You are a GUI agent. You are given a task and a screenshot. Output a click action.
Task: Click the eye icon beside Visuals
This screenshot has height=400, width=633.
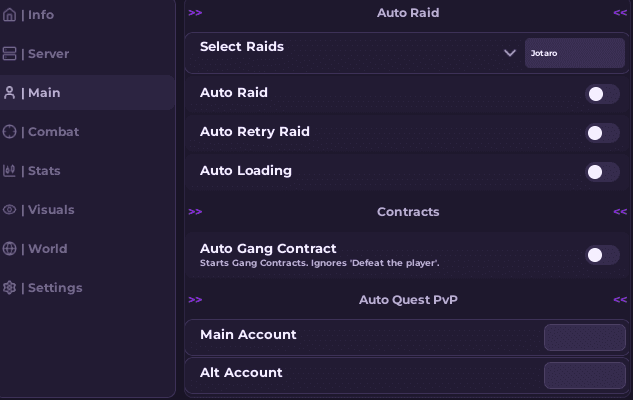pyautogui.click(x=10, y=210)
